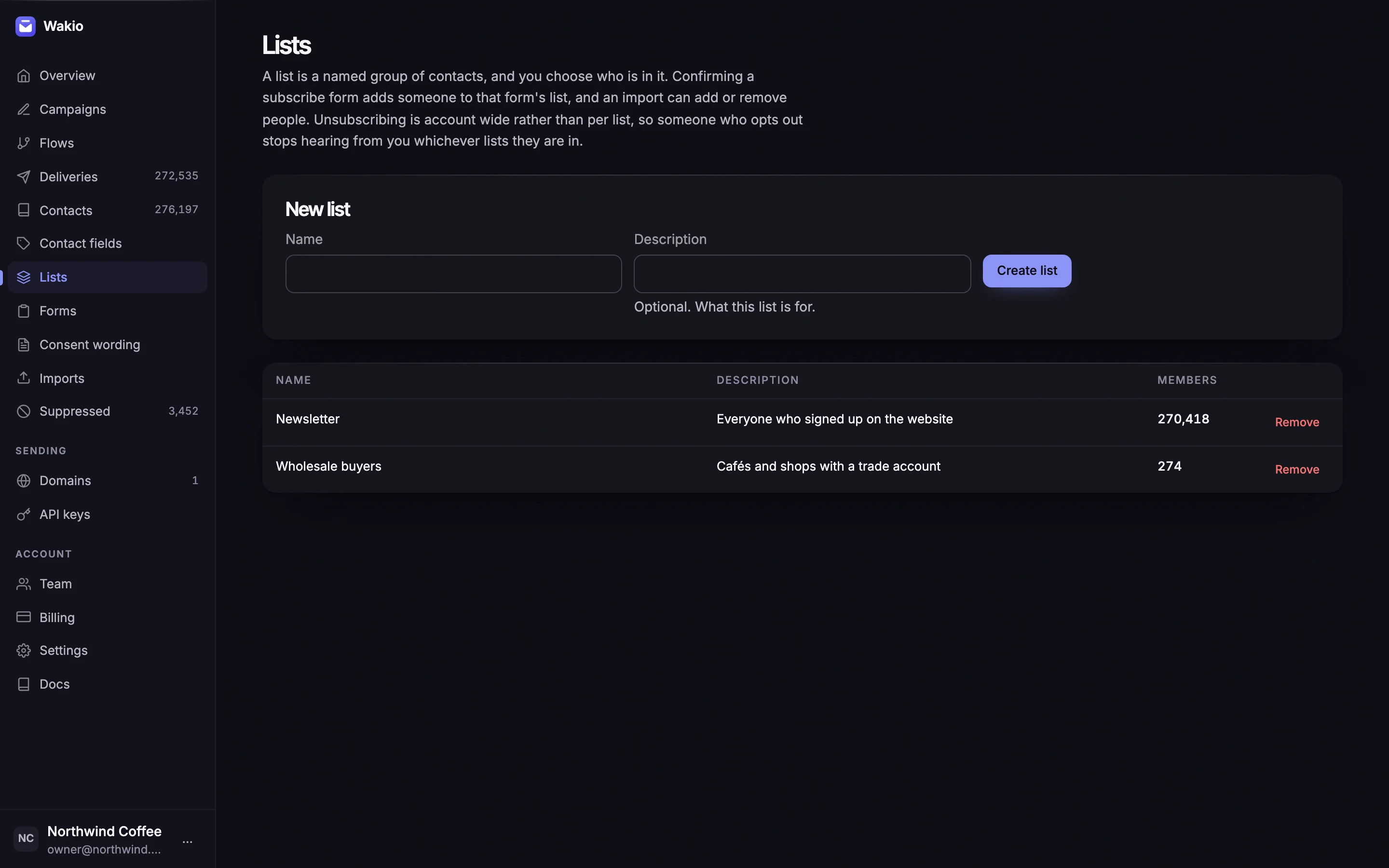The width and height of the screenshot is (1389, 868).
Task: Click the Imports upload icon
Action: pyautogui.click(x=24, y=378)
